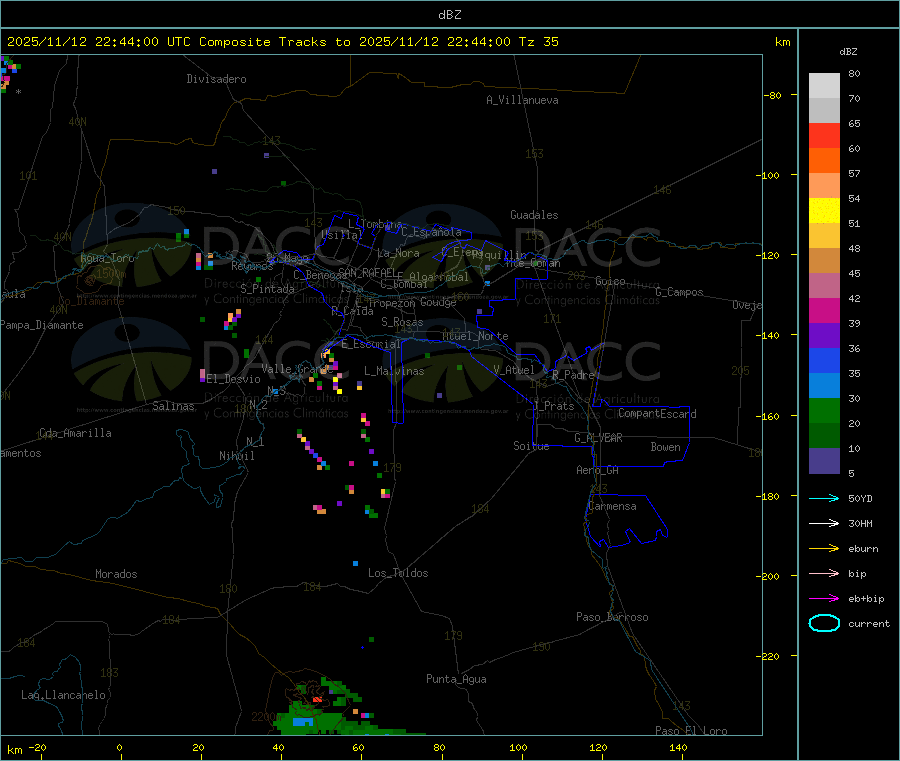Click the A_Villanueva map label
Image resolution: width=900 pixels, height=761 pixels.
click(522, 100)
